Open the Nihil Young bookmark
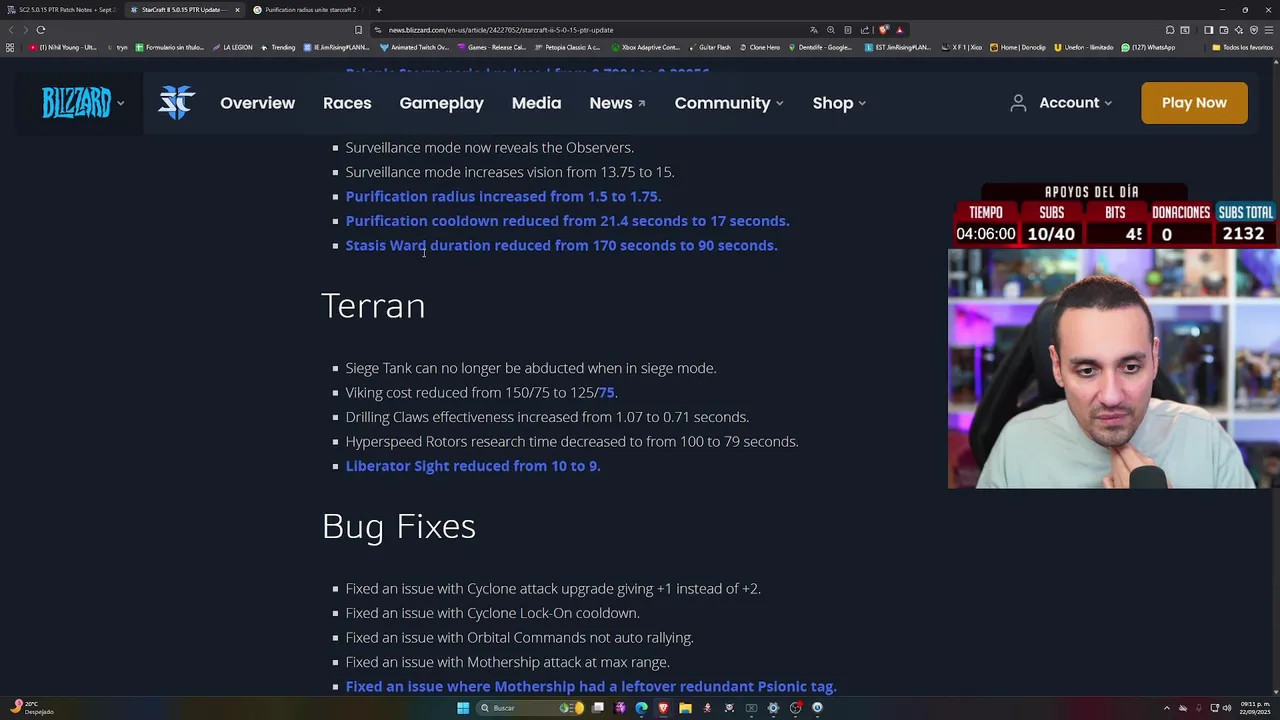 click(62, 47)
